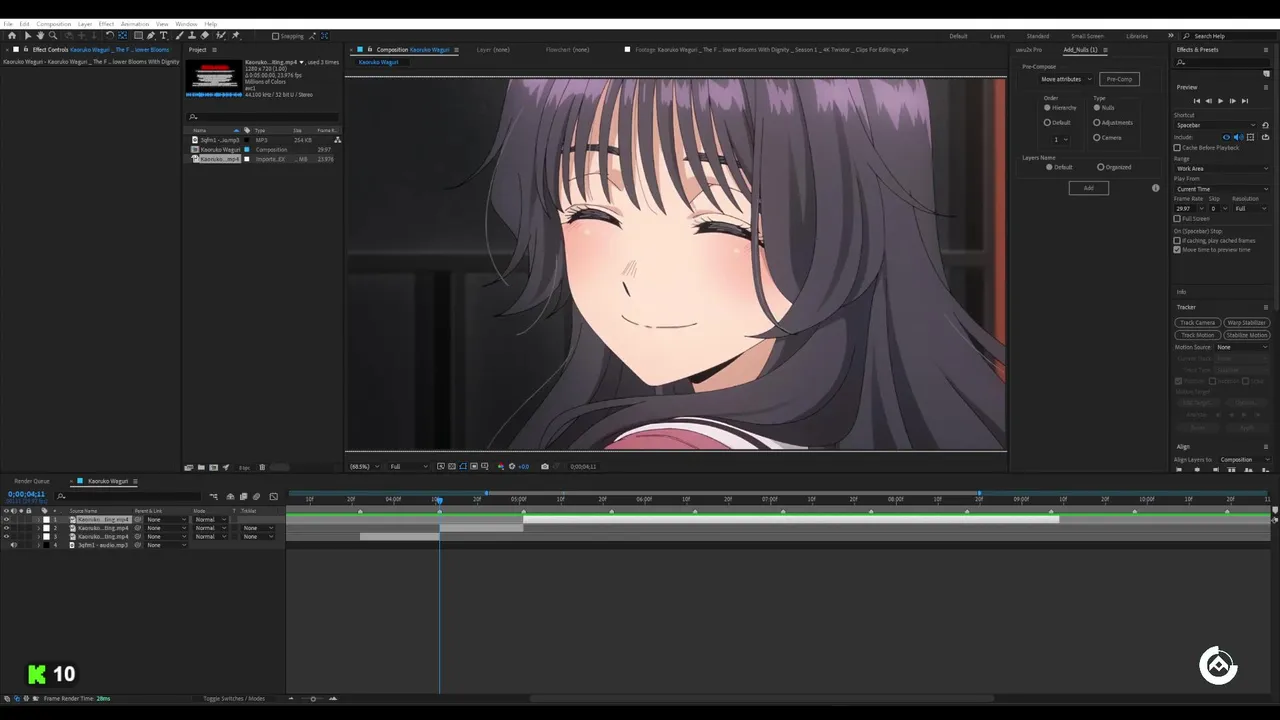Click the timeline zoom slider at bottom
This screenshot has height=720, width=1280.
[313, 699]
